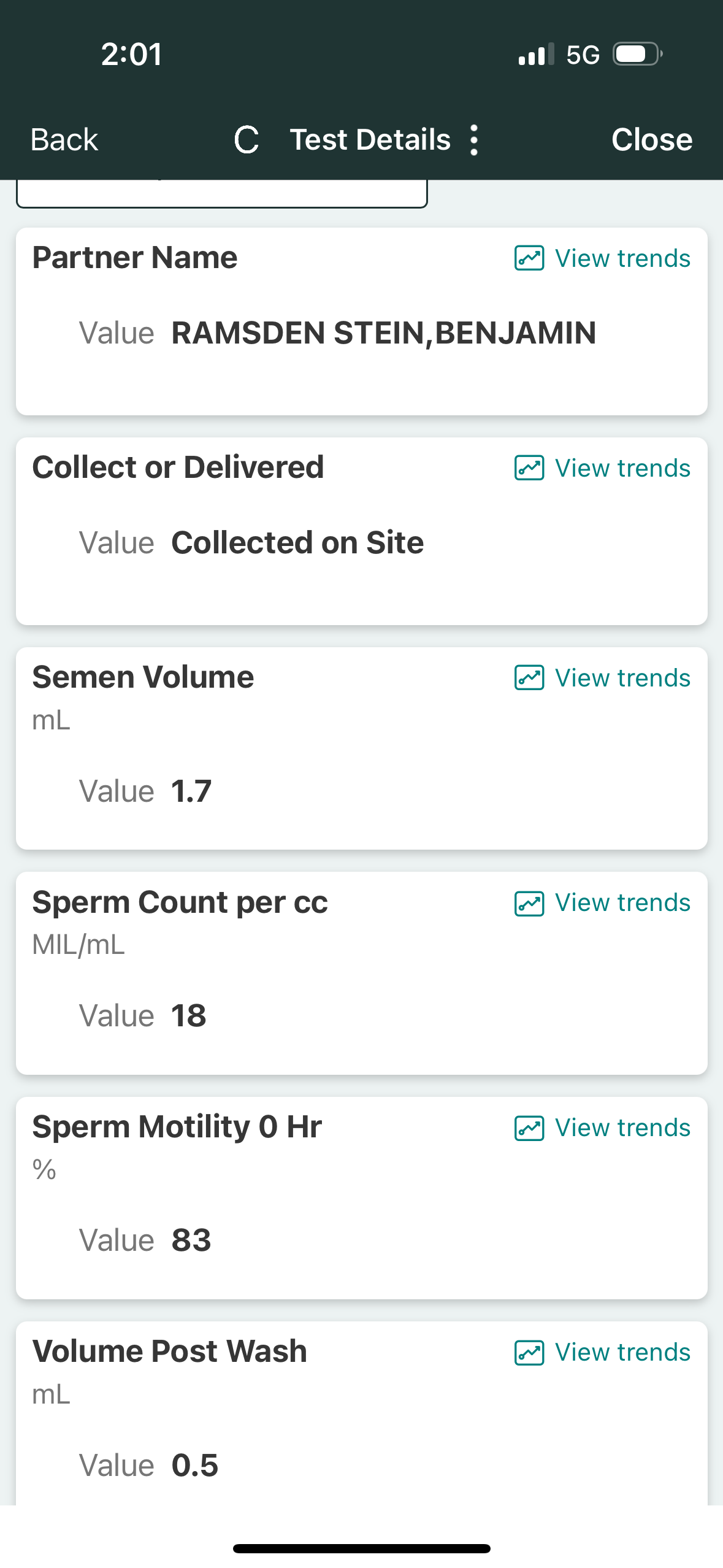Tap the Collected on Site value

pyautogui.click(x=297, y=543)
